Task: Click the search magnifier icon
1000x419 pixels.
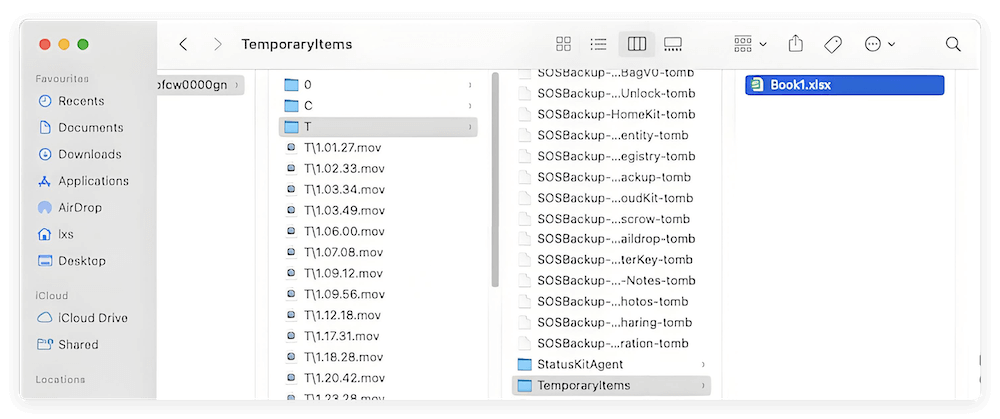Action: tap(953, 44)
